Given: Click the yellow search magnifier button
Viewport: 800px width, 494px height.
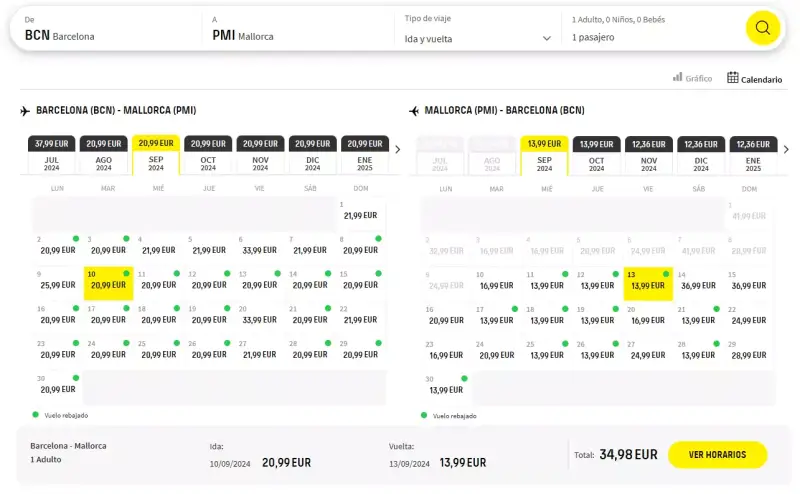Looking at the screenshot, I should (x=762, y=28).
